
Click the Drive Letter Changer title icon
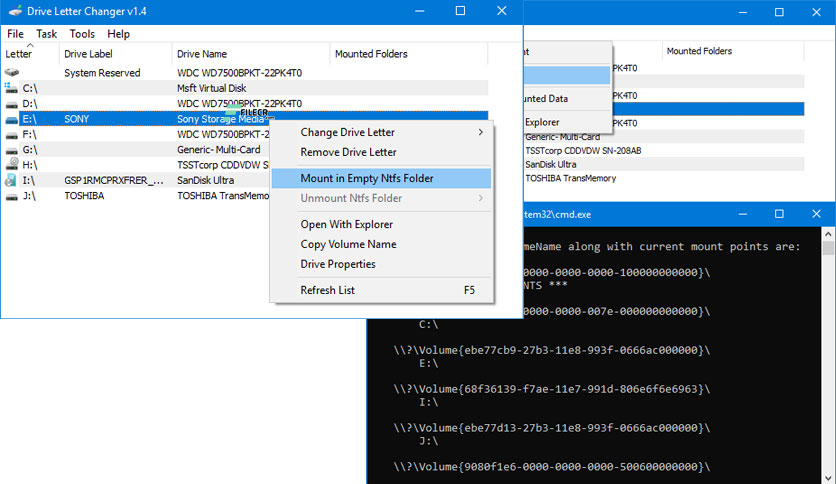(x=15, y=11)
